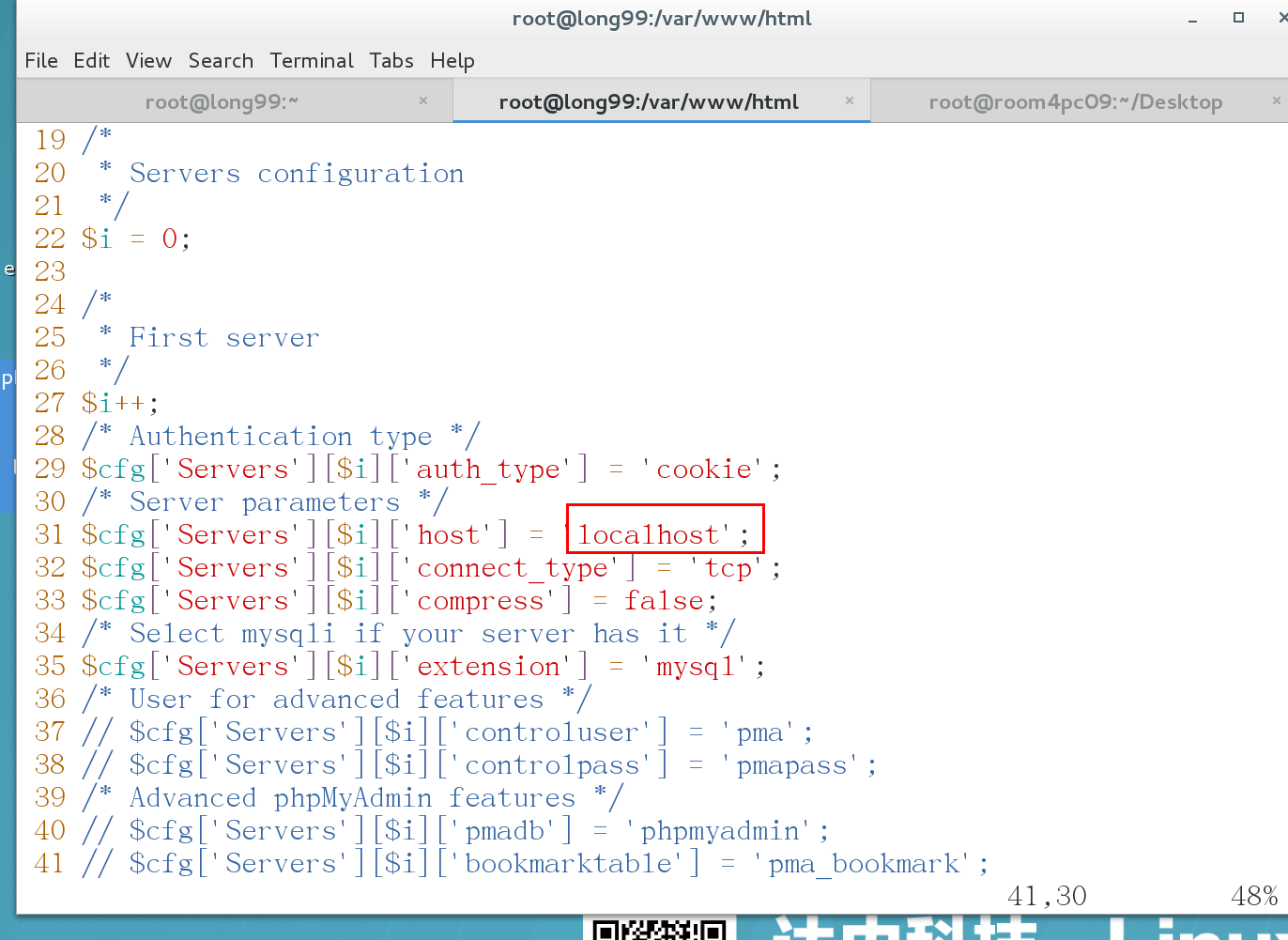Click the 'First server' comment

[224, 337]
